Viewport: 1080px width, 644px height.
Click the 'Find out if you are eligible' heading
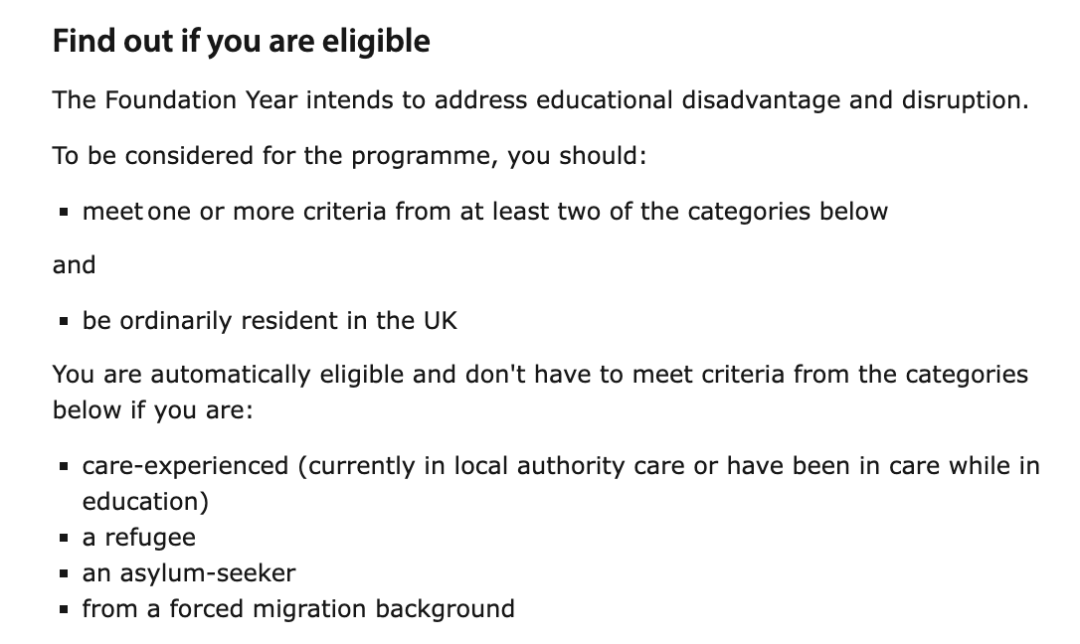241,41
